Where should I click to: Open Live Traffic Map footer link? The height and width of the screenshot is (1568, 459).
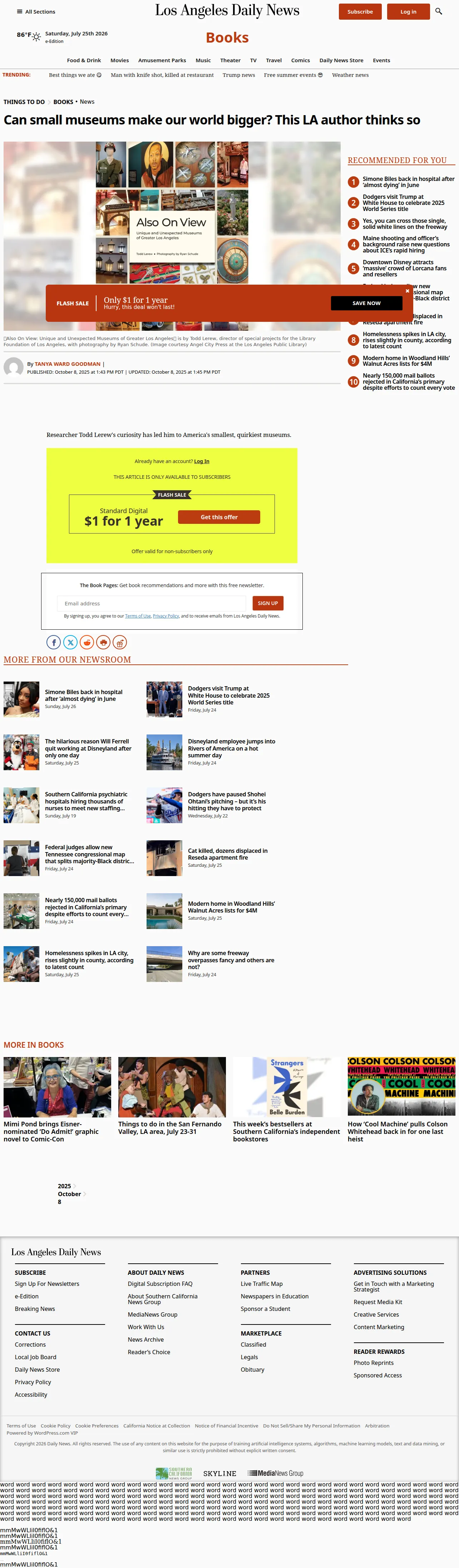pos(262,1284)
